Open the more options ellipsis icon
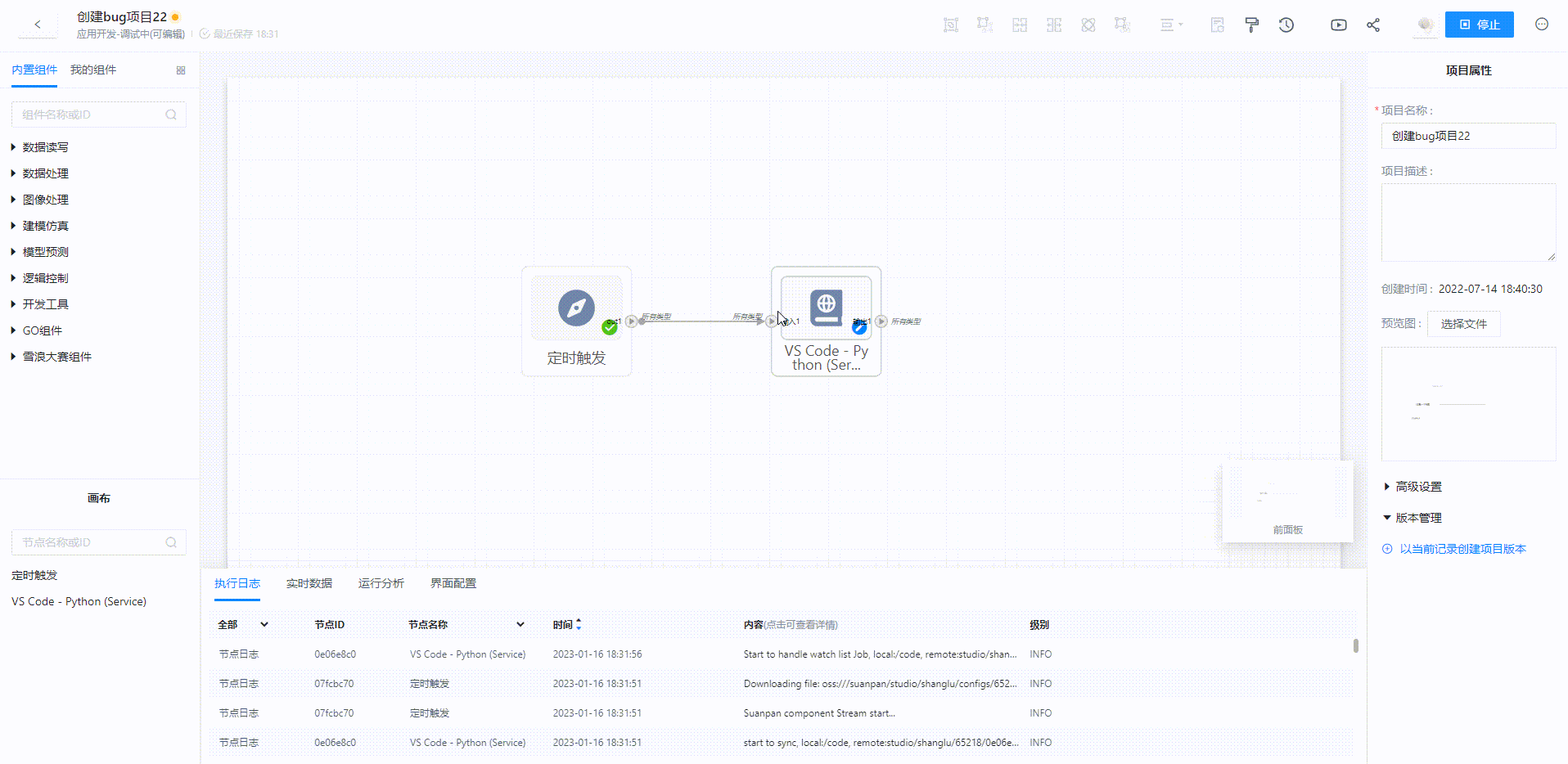Viewport: 1568px width, 764px height. point(1542,25)
